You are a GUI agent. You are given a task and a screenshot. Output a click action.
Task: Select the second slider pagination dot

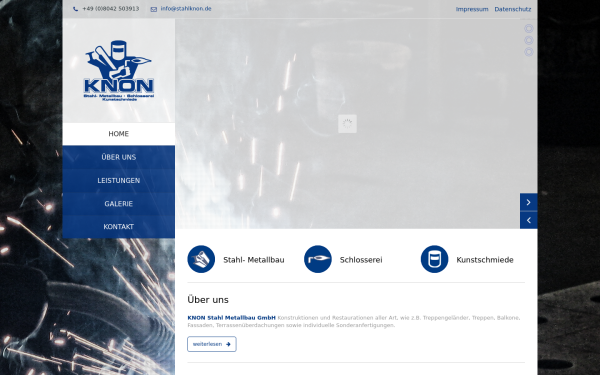528,40
